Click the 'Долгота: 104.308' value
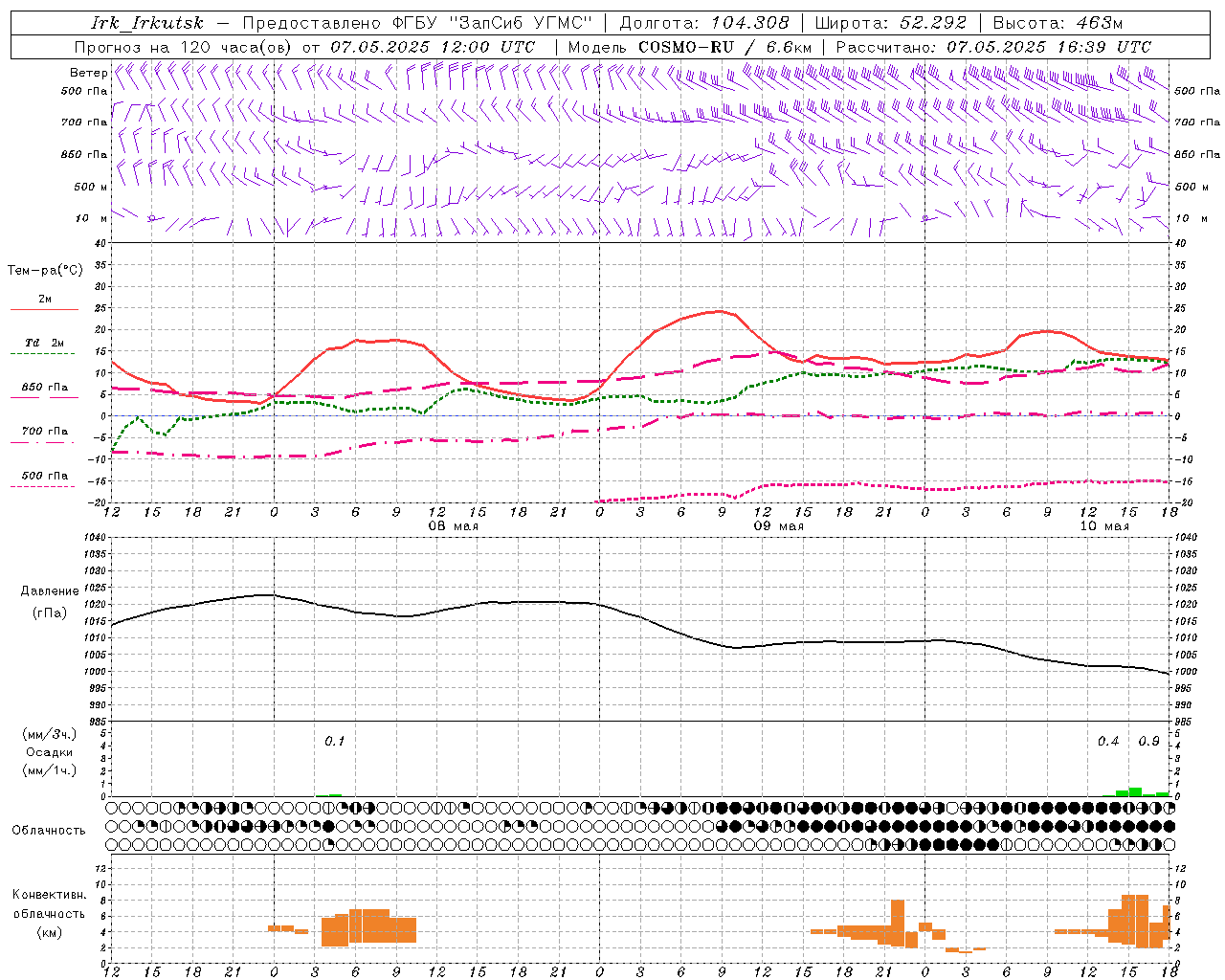Image resolution: width=1225 pixels, height=980 pixels. [x=704, y=23]
